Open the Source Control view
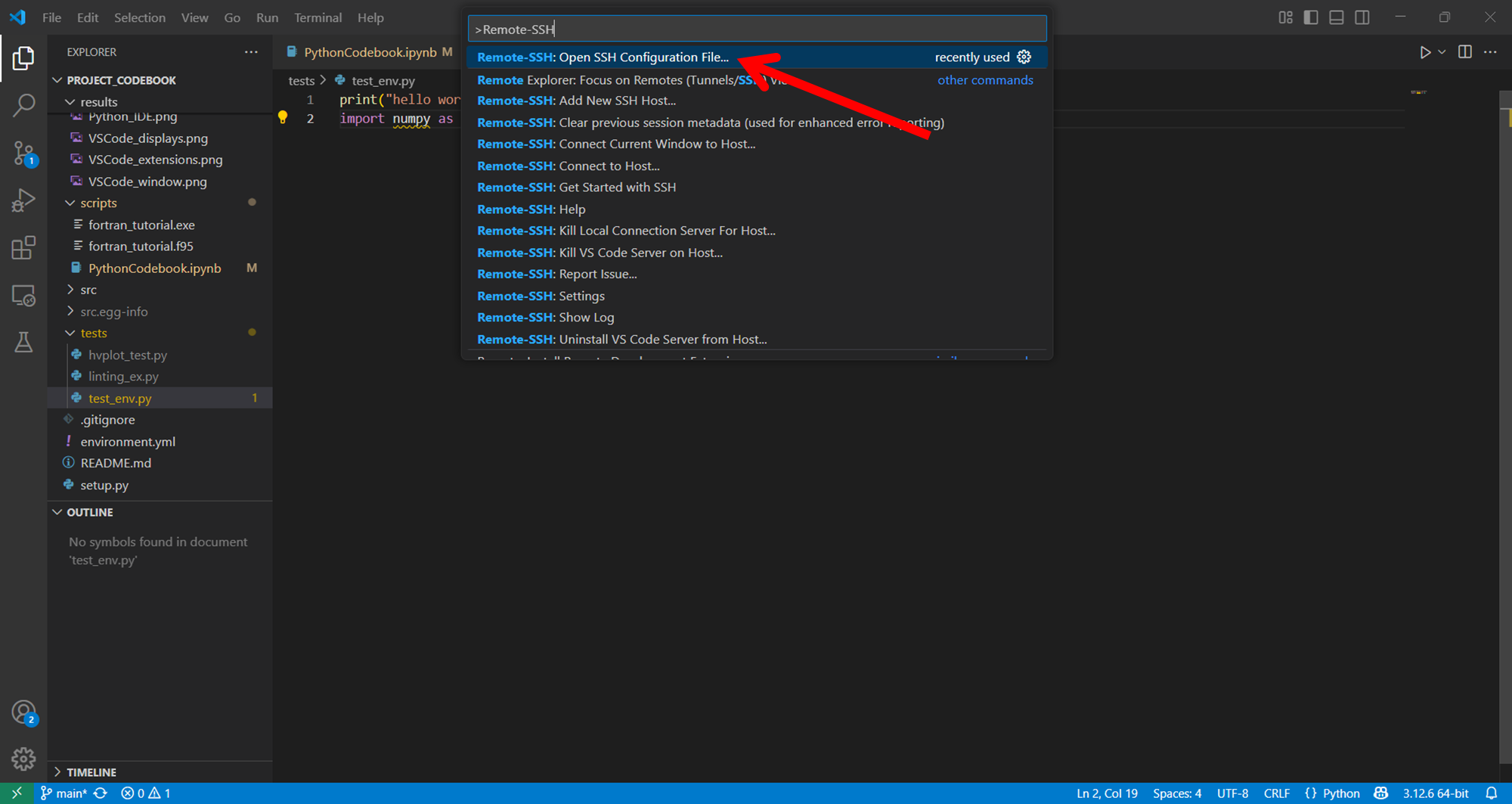1512x804 pixels. tap(23, 154)
